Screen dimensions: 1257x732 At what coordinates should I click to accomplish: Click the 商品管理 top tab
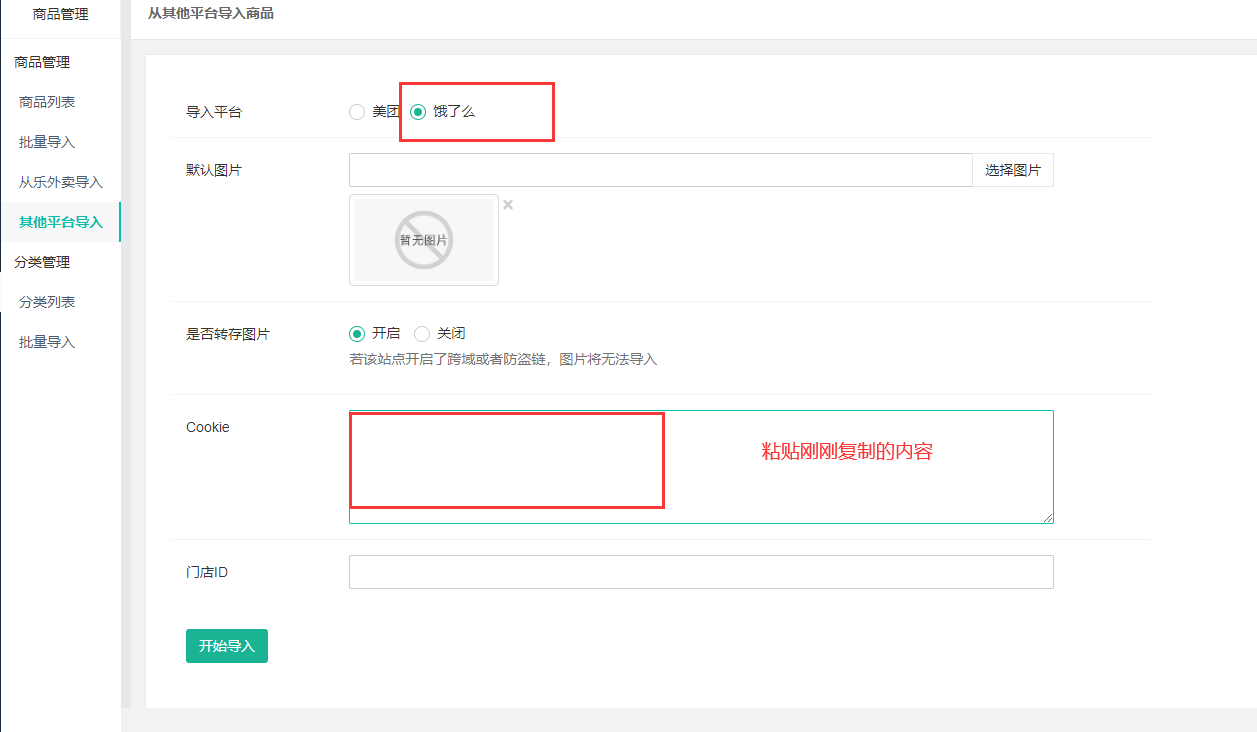pos(60,14)
